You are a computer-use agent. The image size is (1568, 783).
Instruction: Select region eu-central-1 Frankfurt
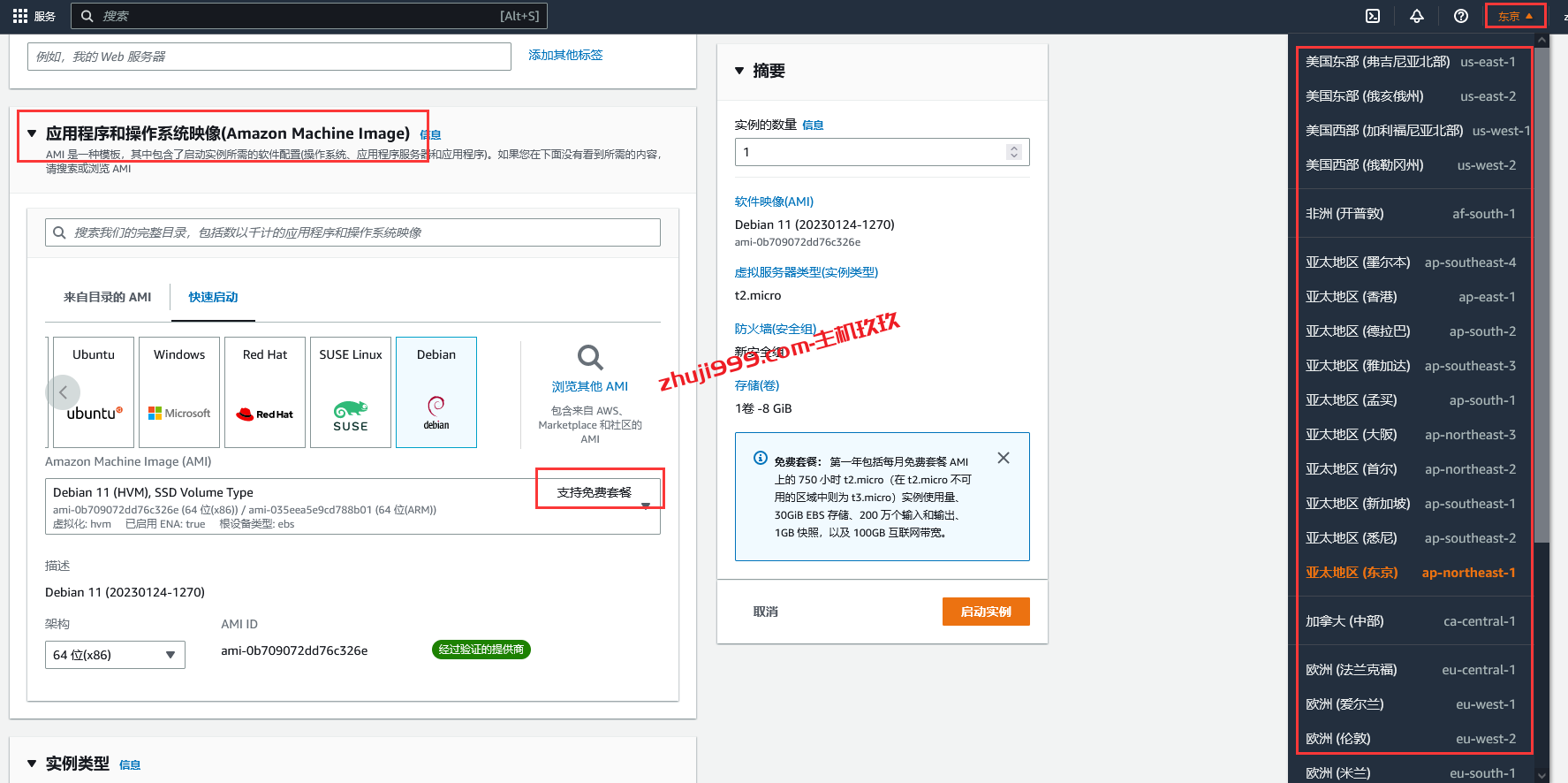1410,670
